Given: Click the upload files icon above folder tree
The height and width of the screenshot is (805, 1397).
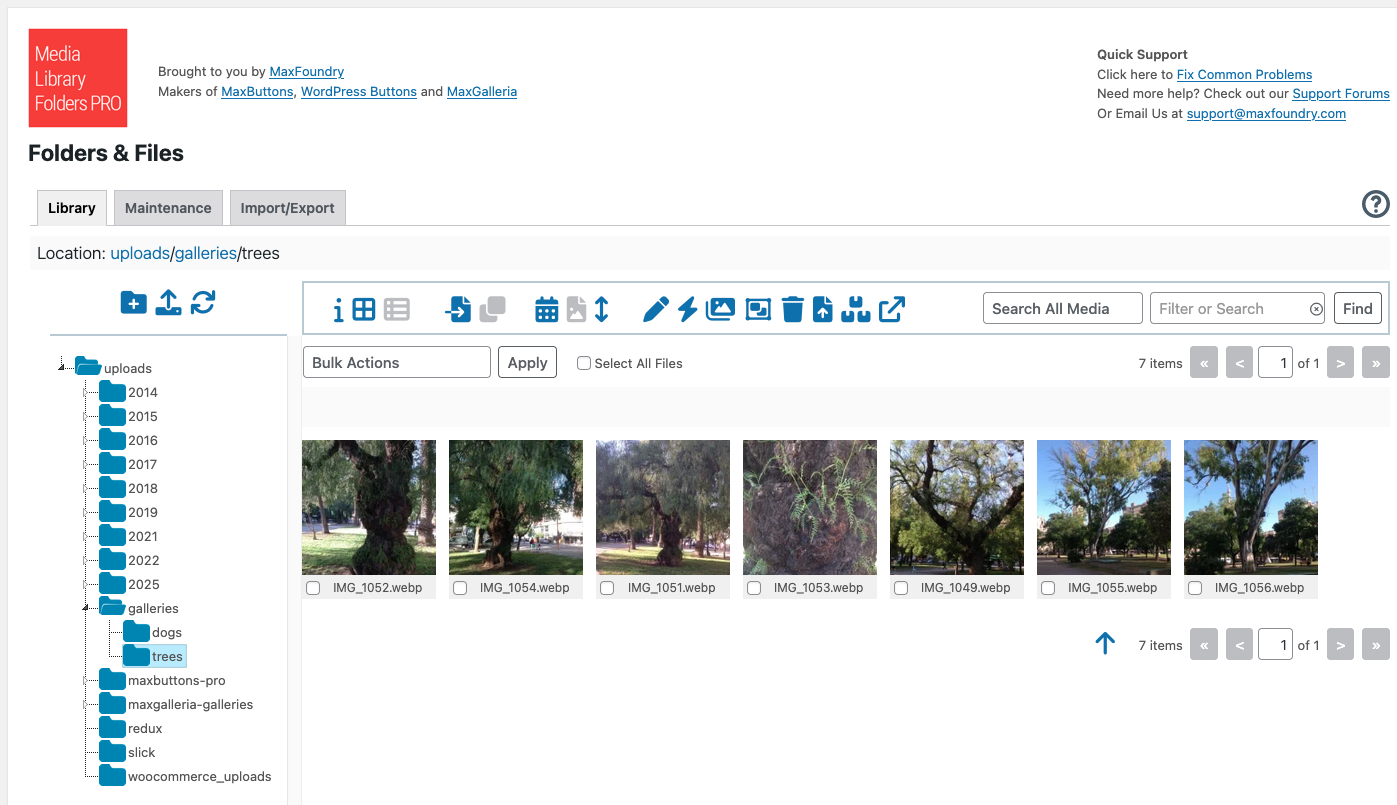Looking at the screenshot, I should point(169,303).
